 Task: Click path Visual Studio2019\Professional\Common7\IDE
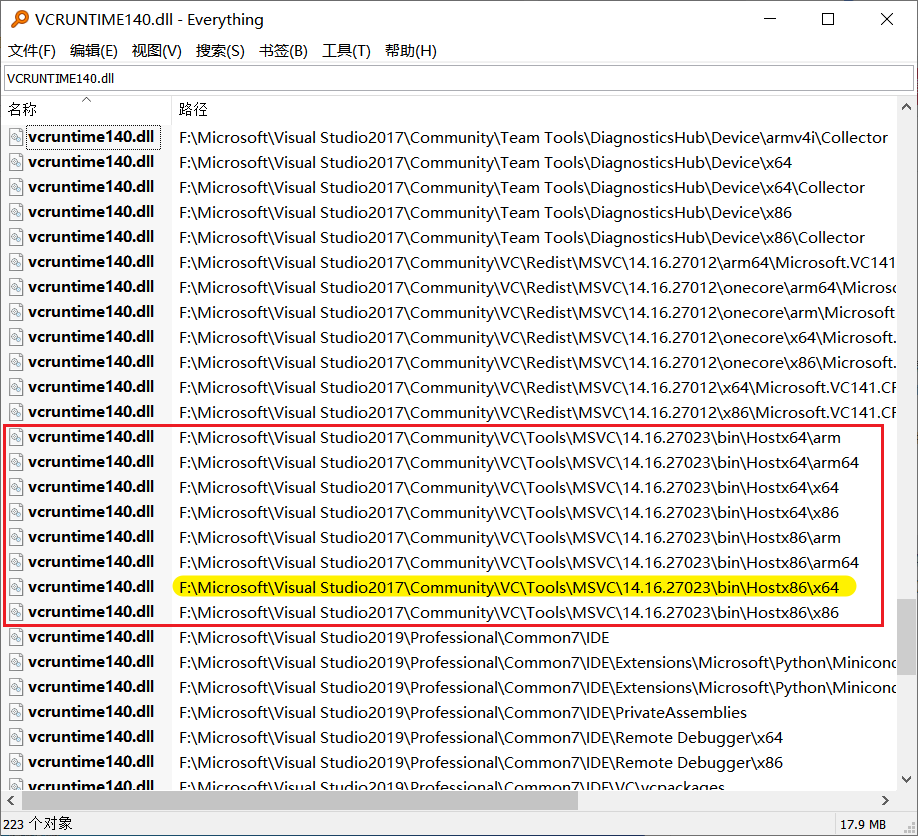pyautogui.click(x=394, y=638)
